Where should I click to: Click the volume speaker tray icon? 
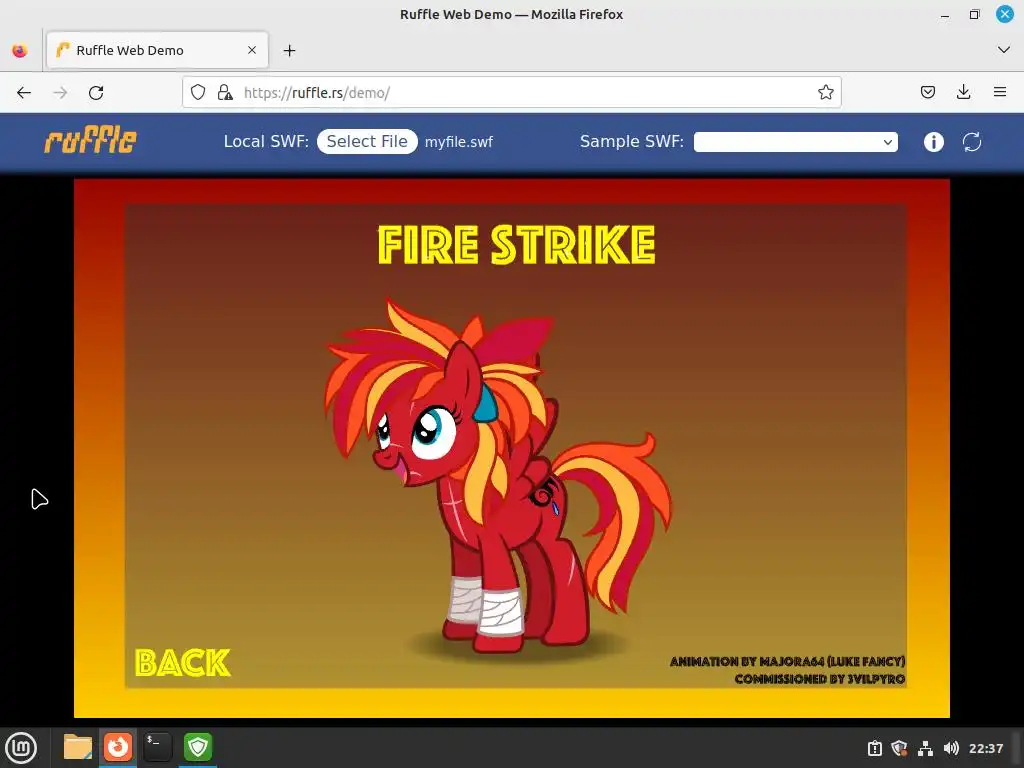[951, 748]
